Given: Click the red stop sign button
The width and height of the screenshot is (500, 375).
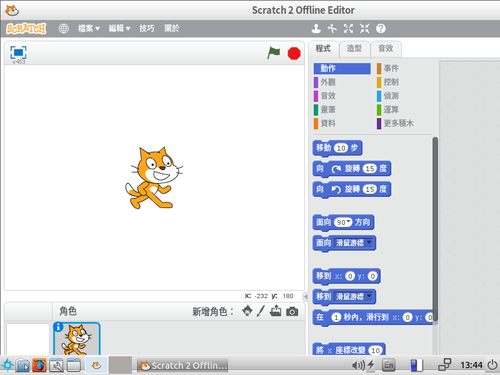Looking at the screenshot, I should [x=294, y=53].
